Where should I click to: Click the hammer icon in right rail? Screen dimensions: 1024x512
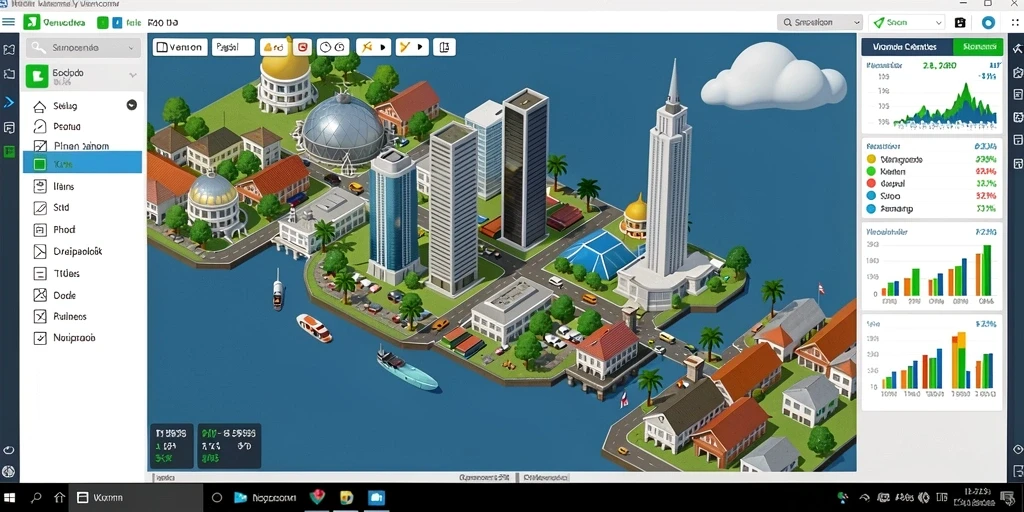pyautogui.click(x=1017, y=48)
